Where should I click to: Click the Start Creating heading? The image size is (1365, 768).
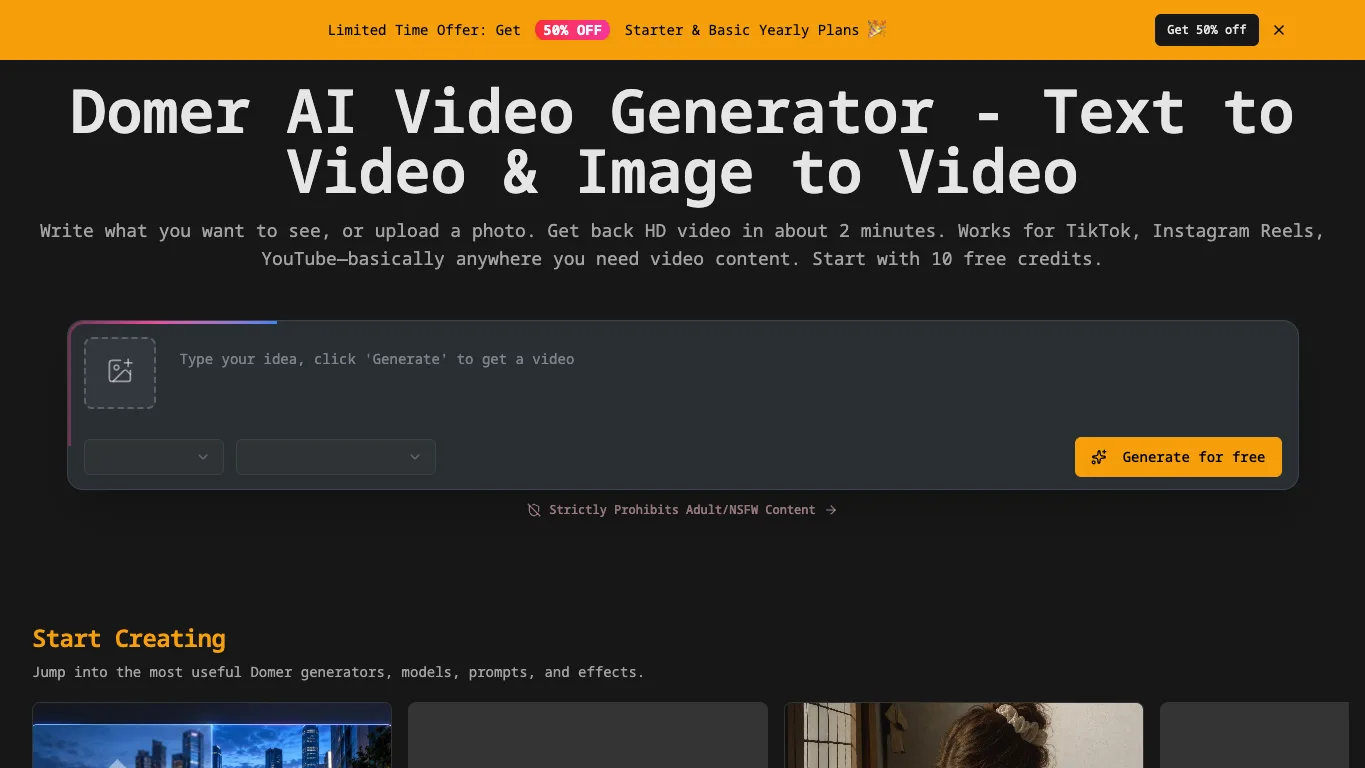(129, 638)
